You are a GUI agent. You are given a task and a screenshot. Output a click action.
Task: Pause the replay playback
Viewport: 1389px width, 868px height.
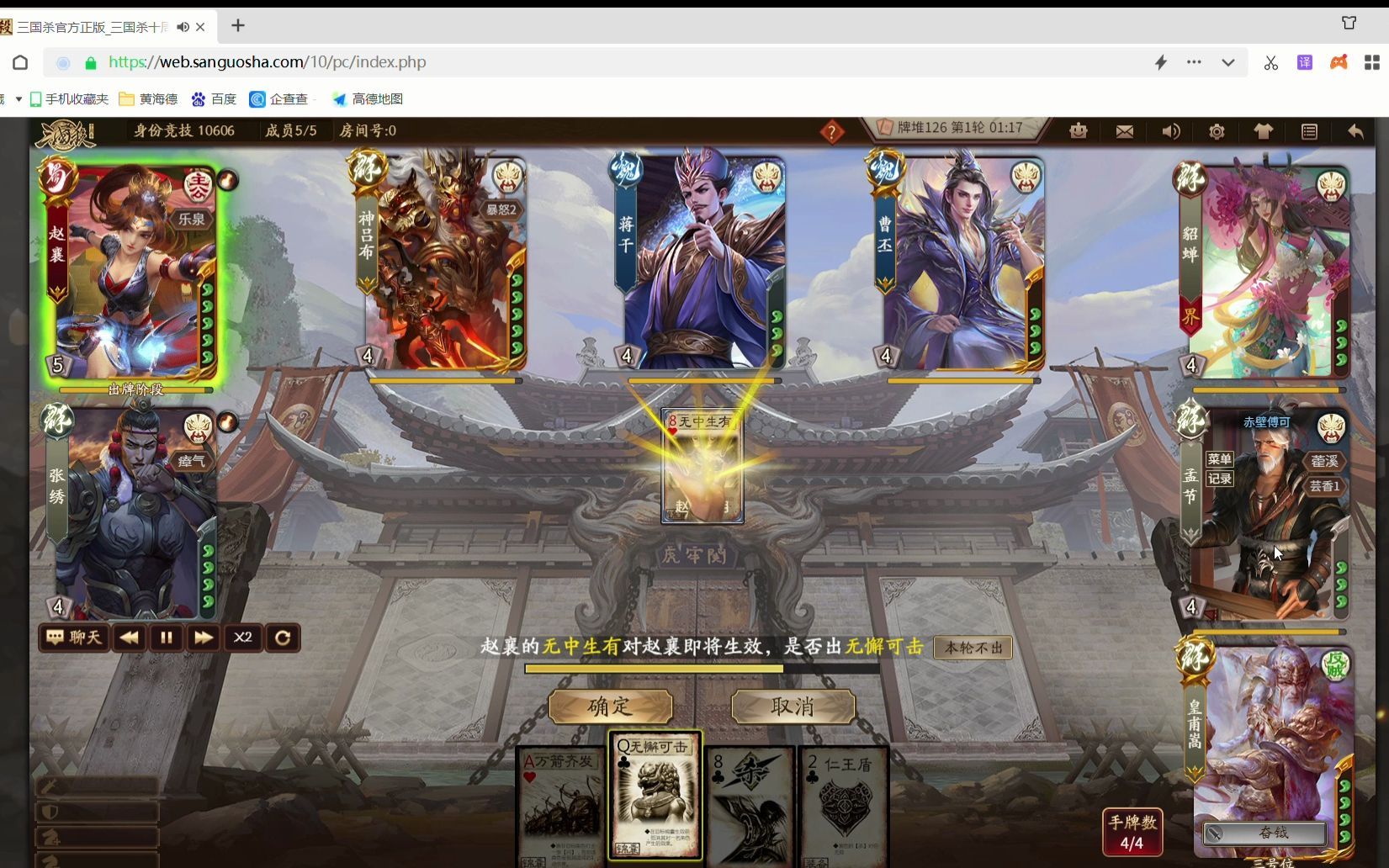pos(167,638)
